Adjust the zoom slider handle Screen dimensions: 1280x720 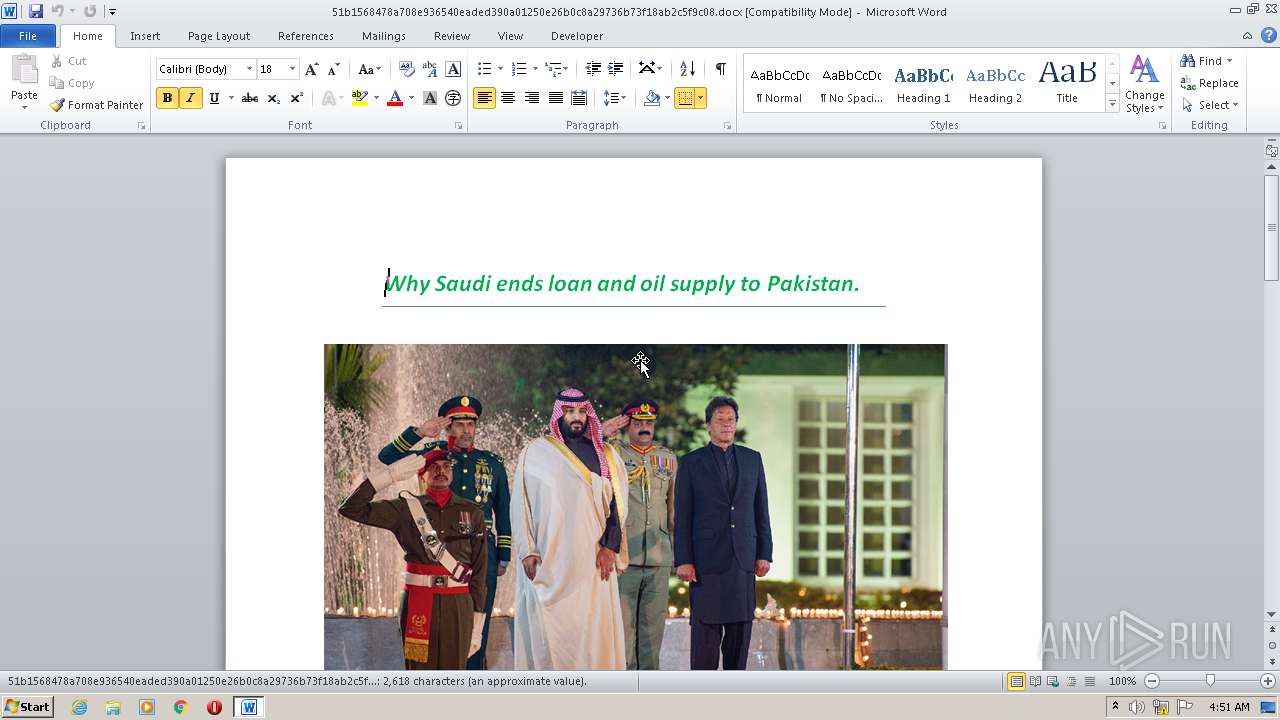(1210, 681)
